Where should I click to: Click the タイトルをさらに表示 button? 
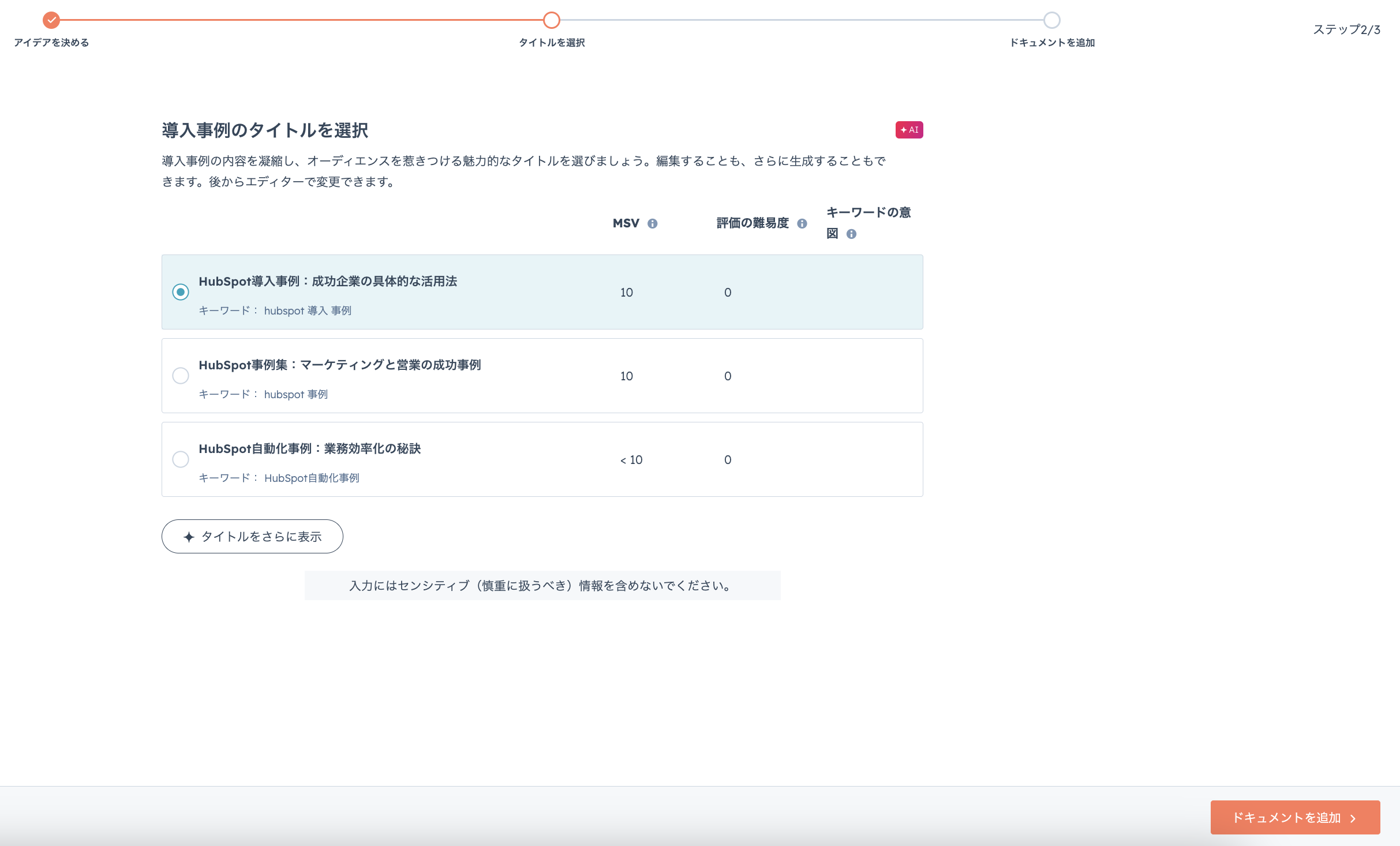point(252,536)
